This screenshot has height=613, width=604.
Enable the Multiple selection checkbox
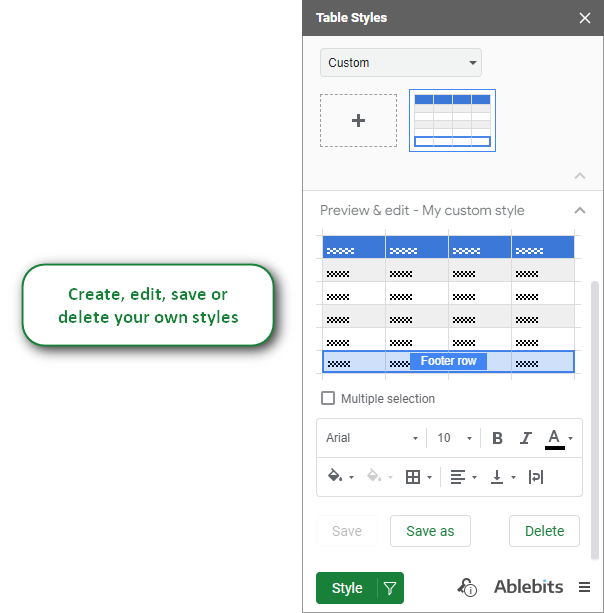pos(328,398)
